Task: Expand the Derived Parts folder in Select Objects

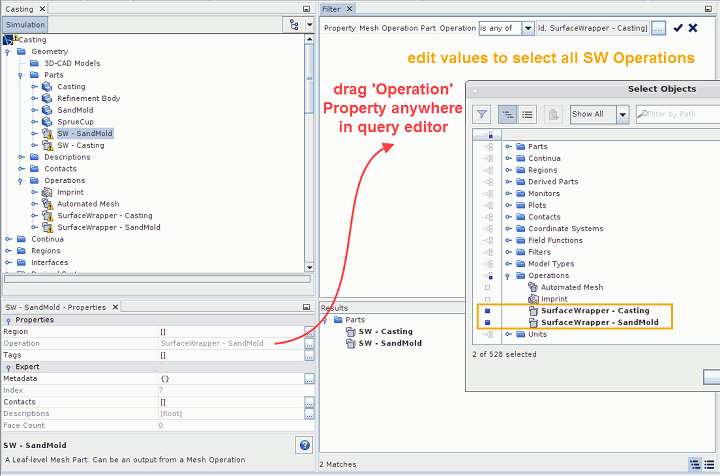Action: pos(508,182)
